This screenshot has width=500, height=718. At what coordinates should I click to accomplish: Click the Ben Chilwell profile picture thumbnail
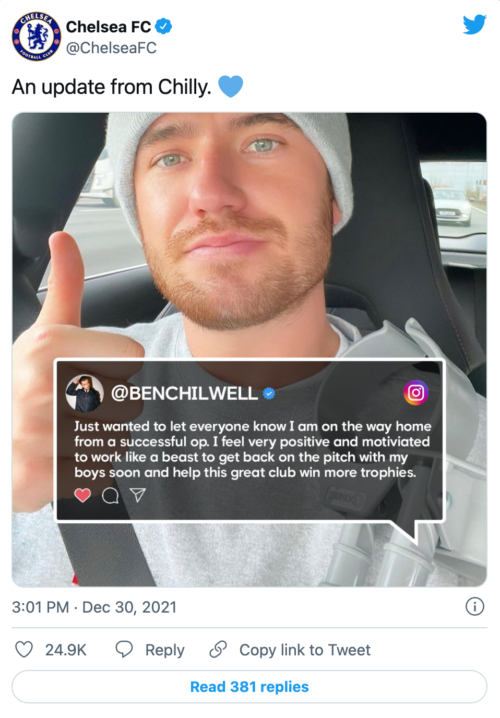click(84, 393)
